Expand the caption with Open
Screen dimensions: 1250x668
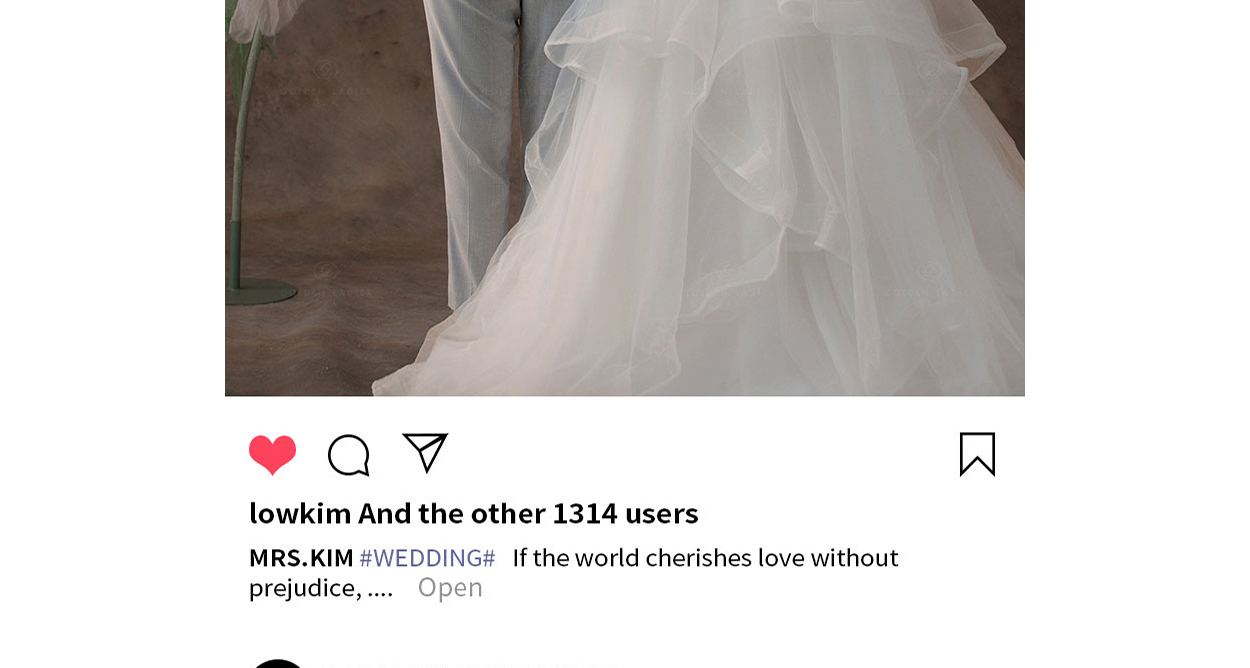(450, 588)
